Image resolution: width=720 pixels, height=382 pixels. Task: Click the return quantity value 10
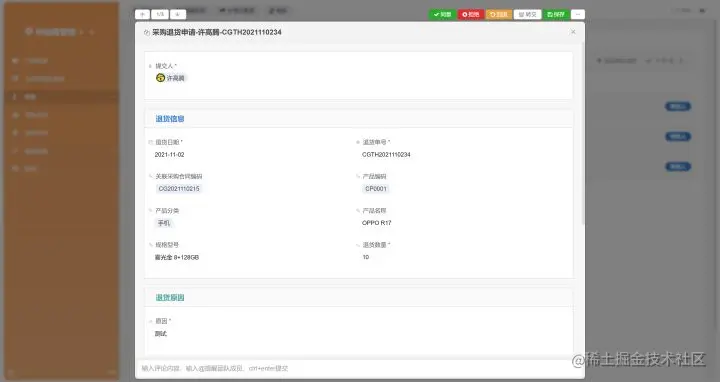[366, 257]
